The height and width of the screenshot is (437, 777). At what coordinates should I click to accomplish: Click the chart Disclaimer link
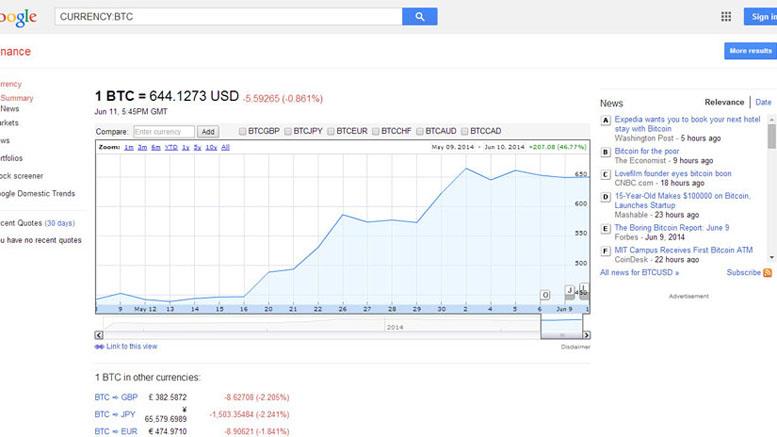(575, 347)
